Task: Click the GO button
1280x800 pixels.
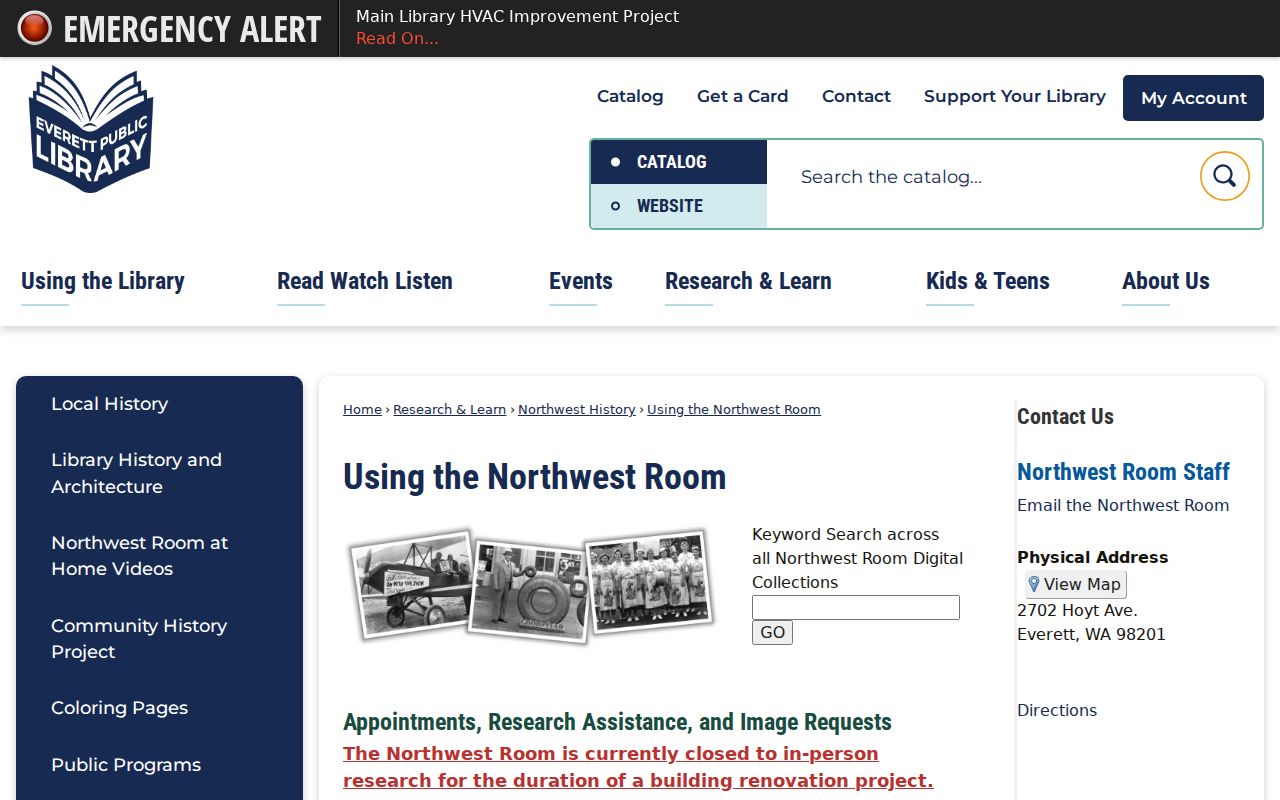Action: 772,632
